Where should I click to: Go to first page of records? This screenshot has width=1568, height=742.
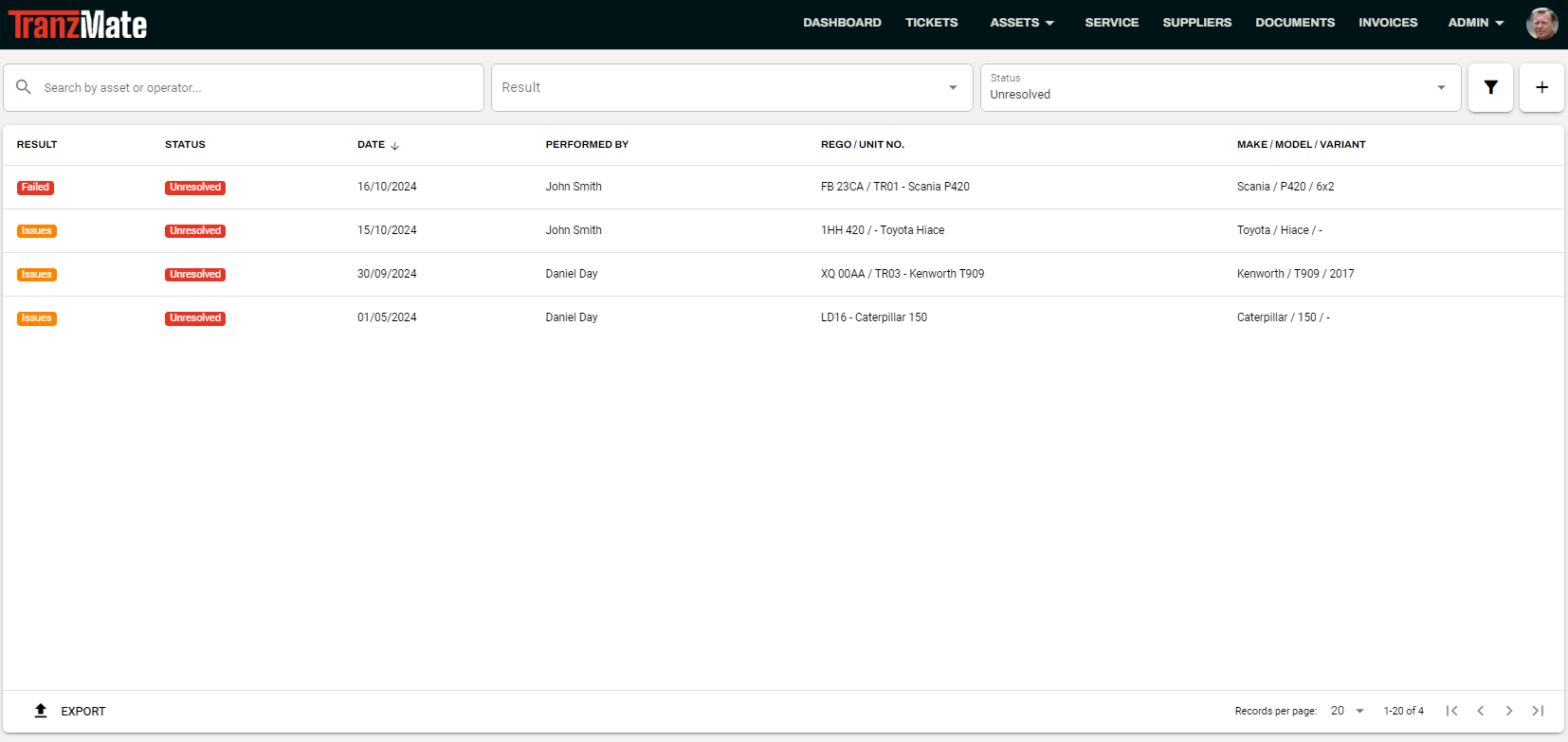tap(1451, 711)
